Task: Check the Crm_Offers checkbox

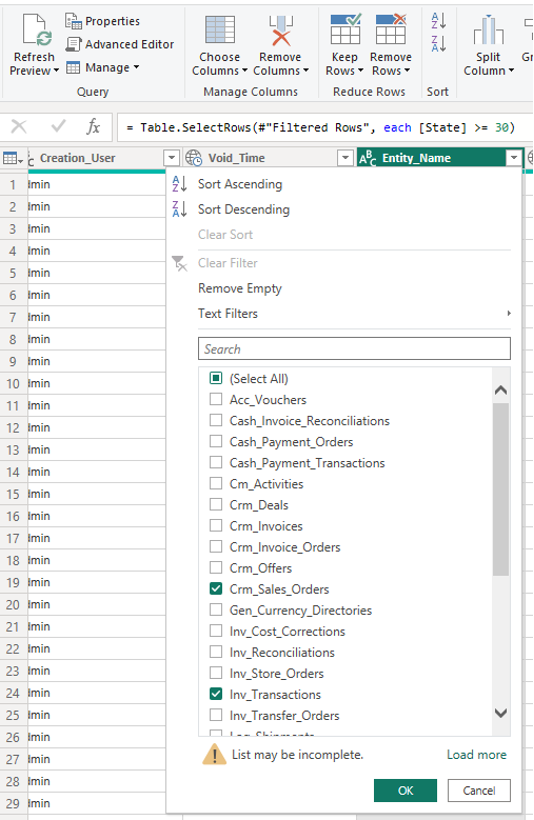Action: 215,567
